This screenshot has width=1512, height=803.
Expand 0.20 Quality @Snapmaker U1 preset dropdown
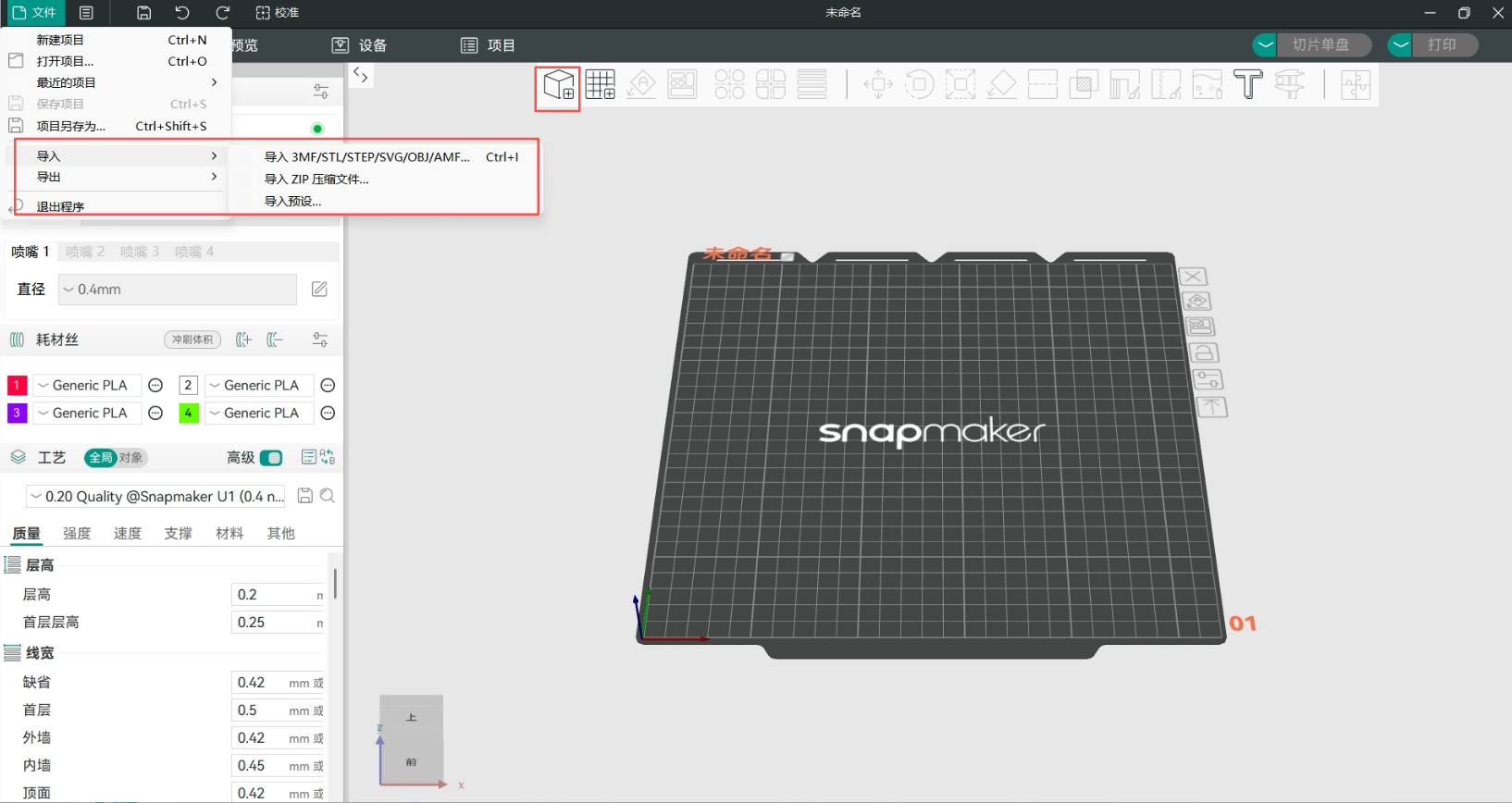click(155, 497)
